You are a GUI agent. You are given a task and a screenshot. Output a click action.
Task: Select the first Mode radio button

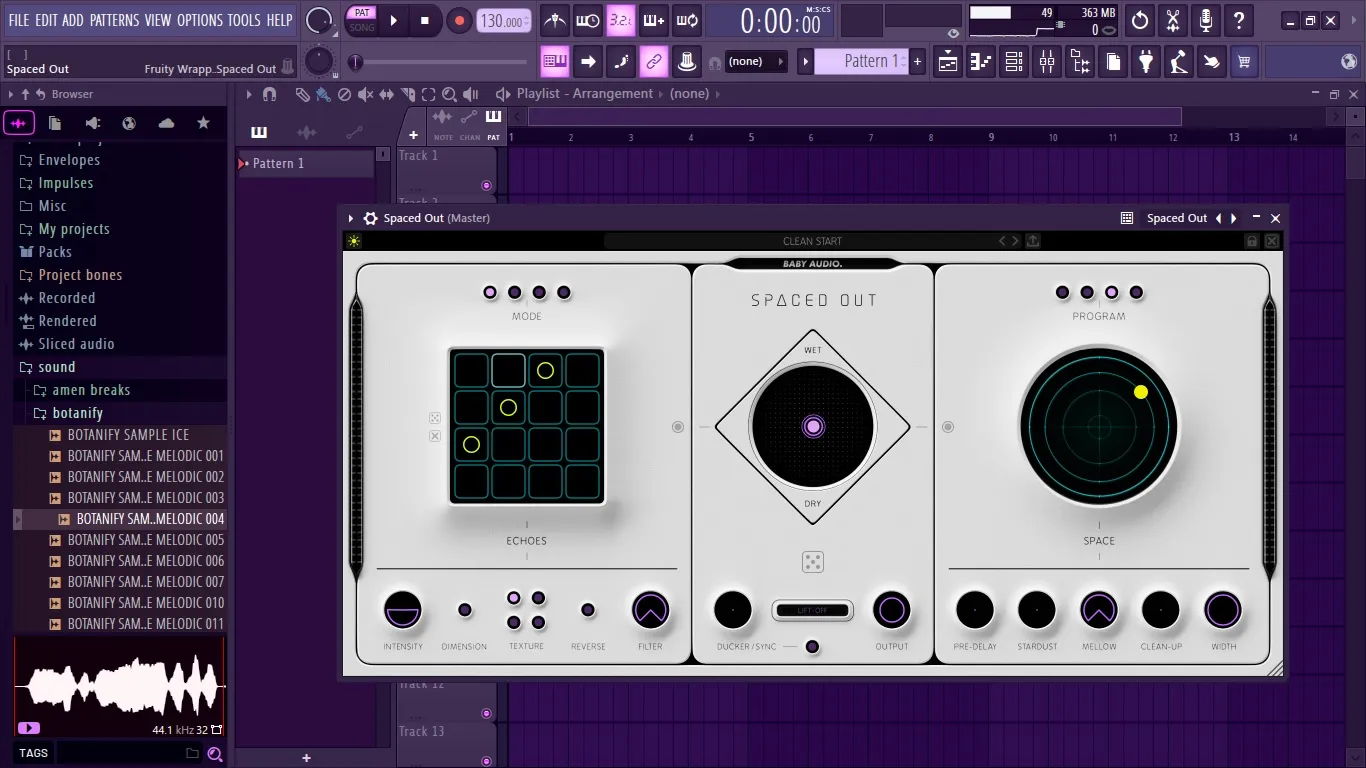point(490,292)
